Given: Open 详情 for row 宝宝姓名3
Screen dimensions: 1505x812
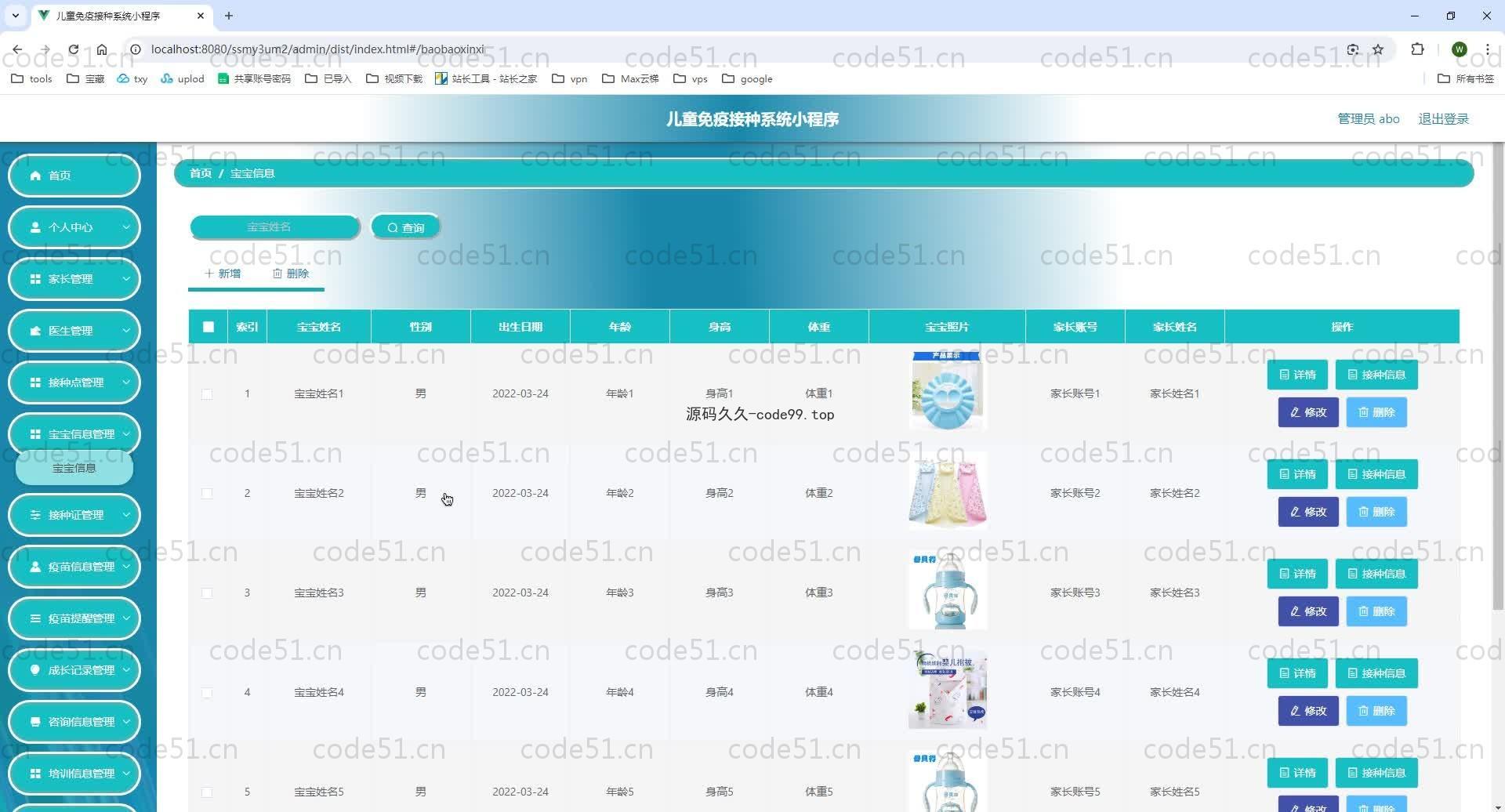Looking at the screenshot, I should pos(1297,574).
